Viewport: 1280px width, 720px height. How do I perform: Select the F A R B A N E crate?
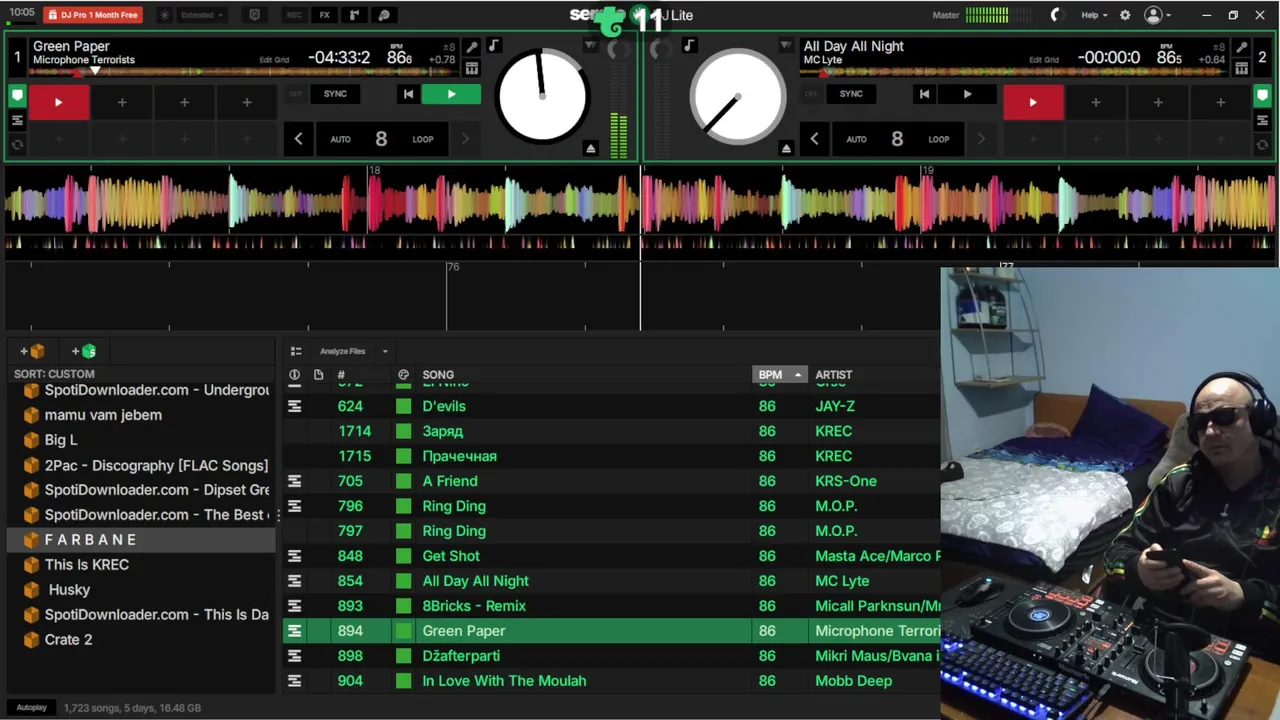(x=141, y=540)
